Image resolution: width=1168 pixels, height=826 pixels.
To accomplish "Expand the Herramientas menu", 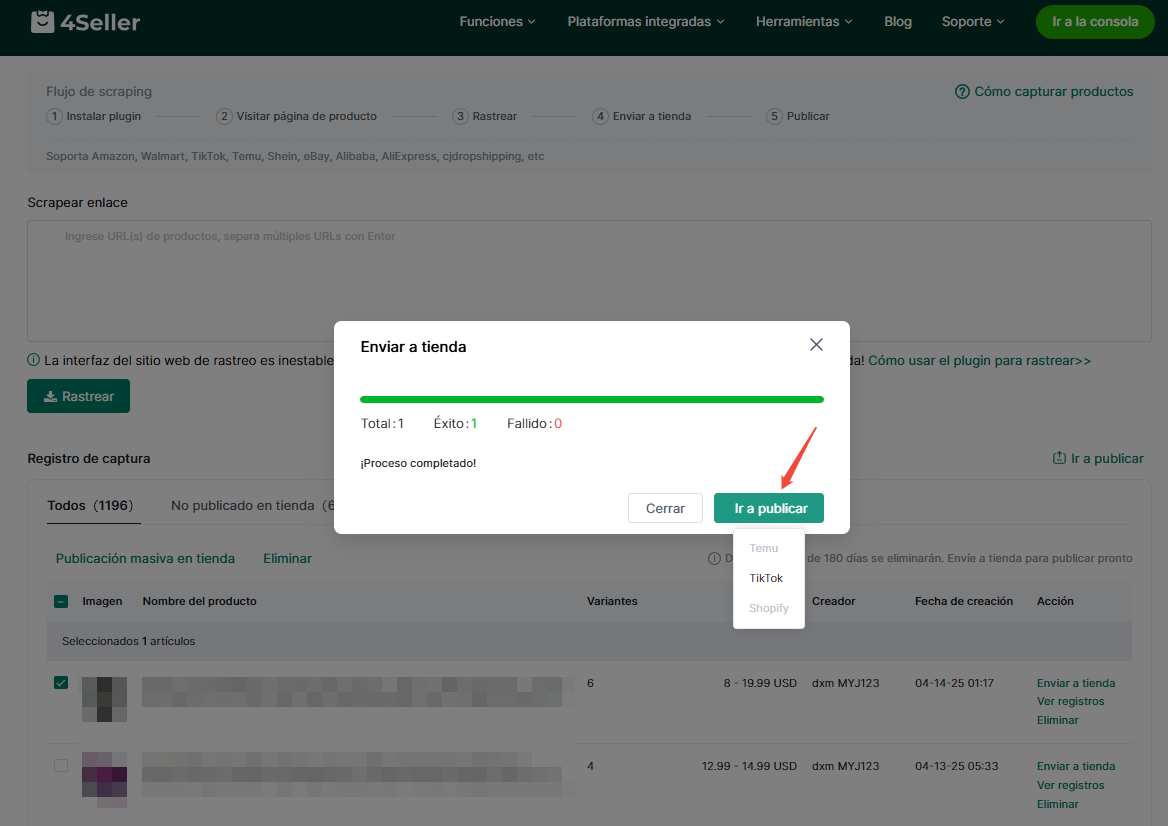I will [x=804, y=21].
